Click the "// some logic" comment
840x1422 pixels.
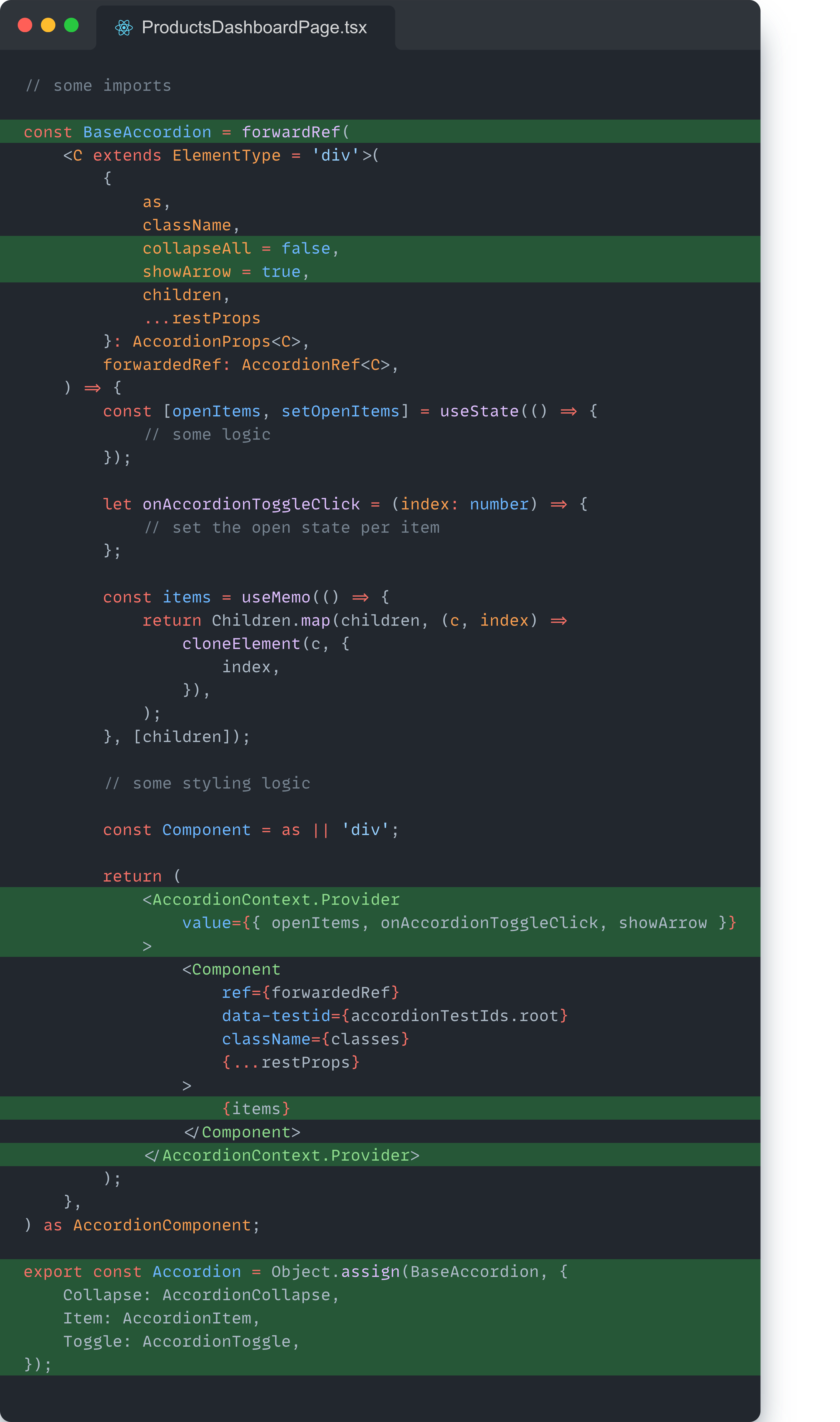[207, 434]
